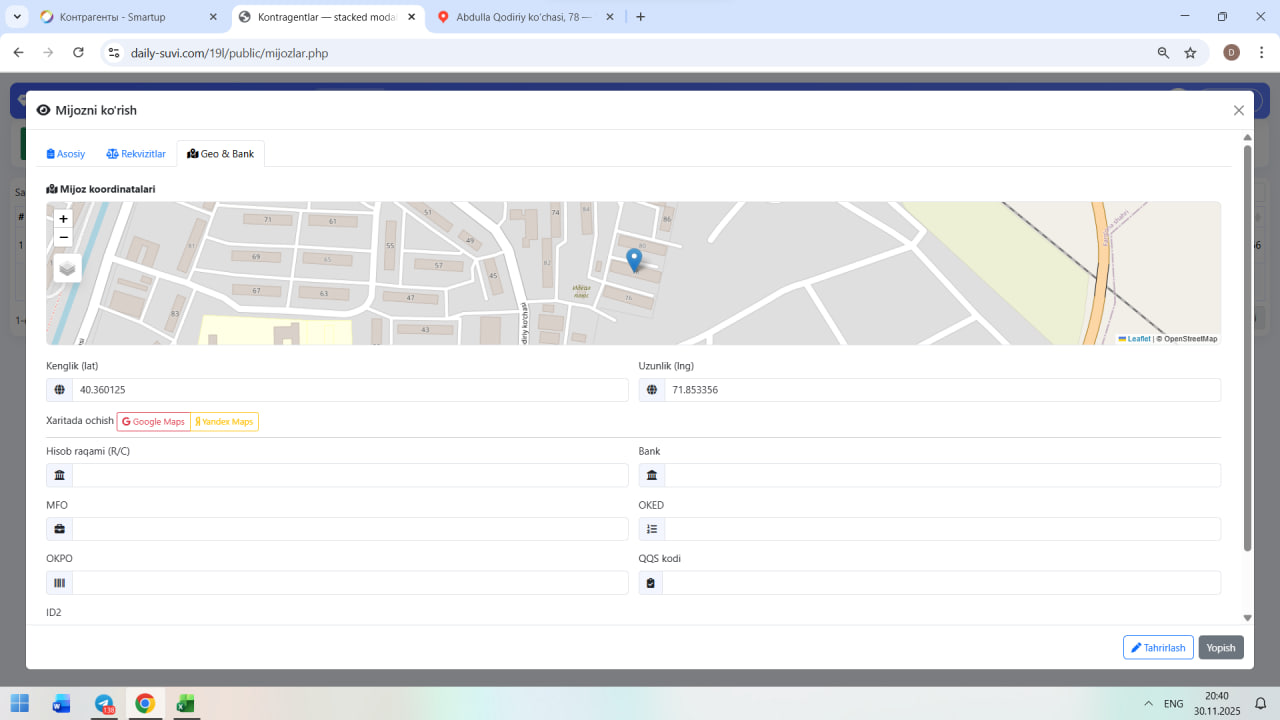Bookmark this page with the star icon

pos(1190,53)
